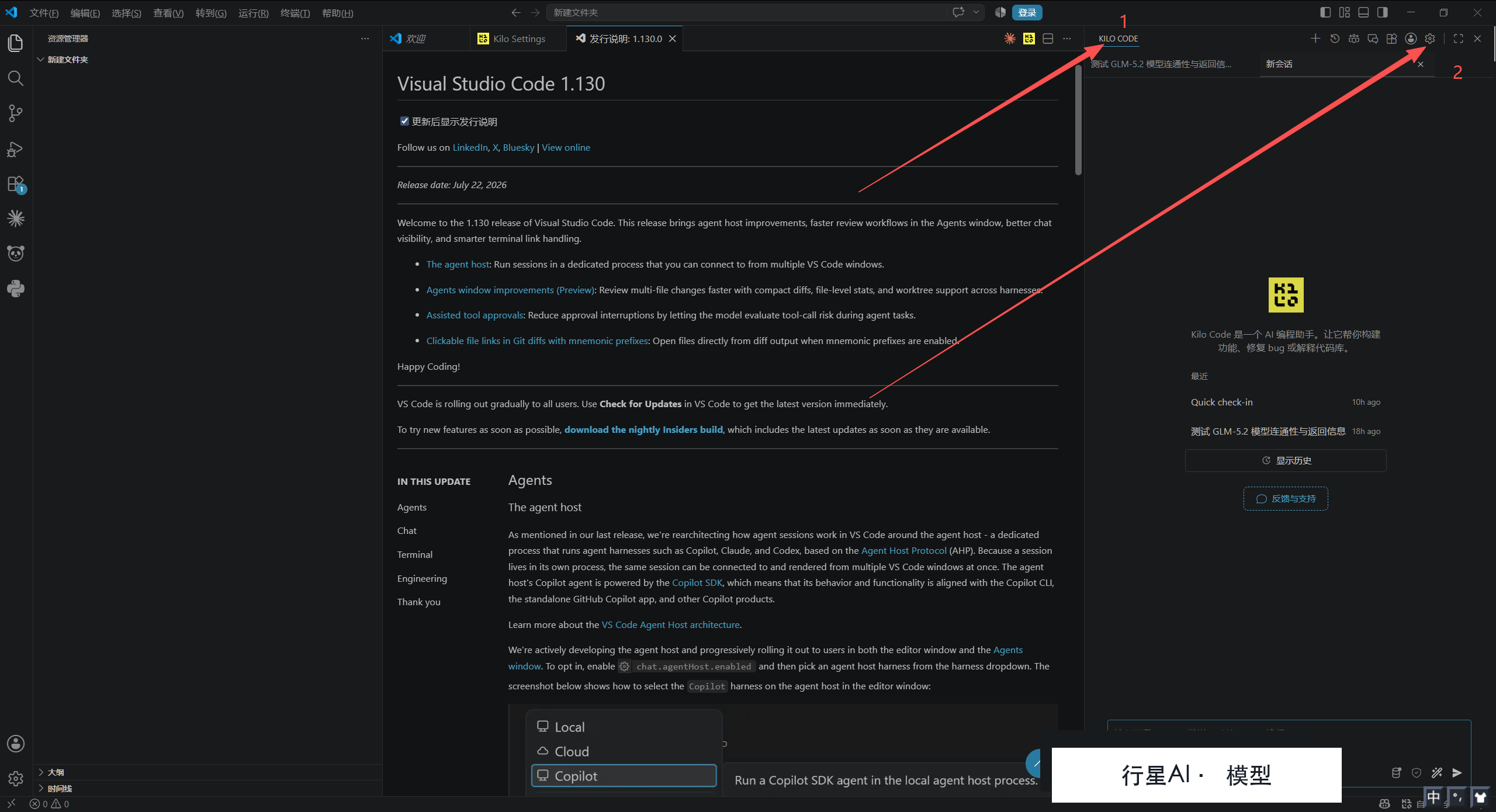1496x812 pixels.
Task: Toggle secondary side bar layout button
Action: pos(1382,12)
